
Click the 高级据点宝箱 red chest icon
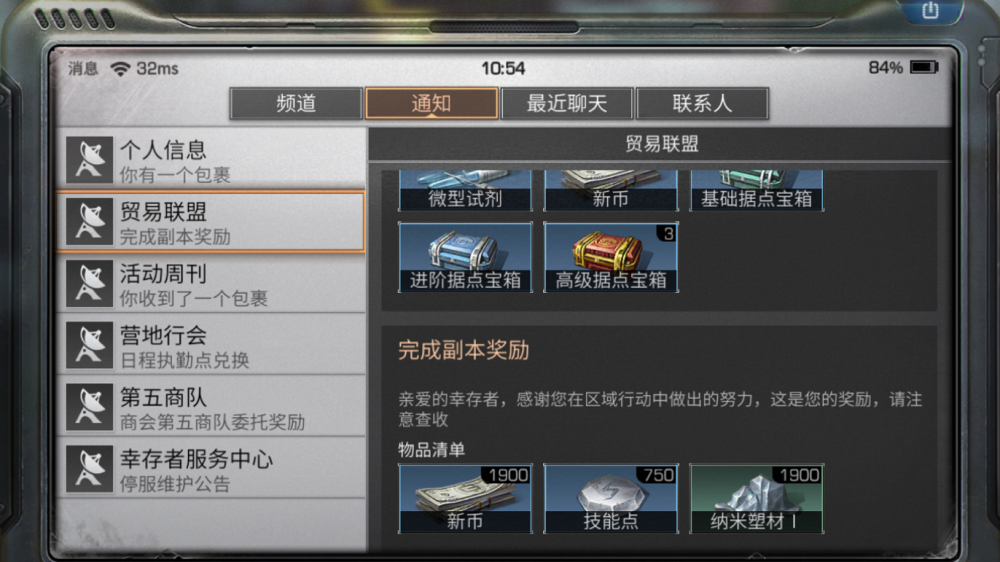point(610,257)
